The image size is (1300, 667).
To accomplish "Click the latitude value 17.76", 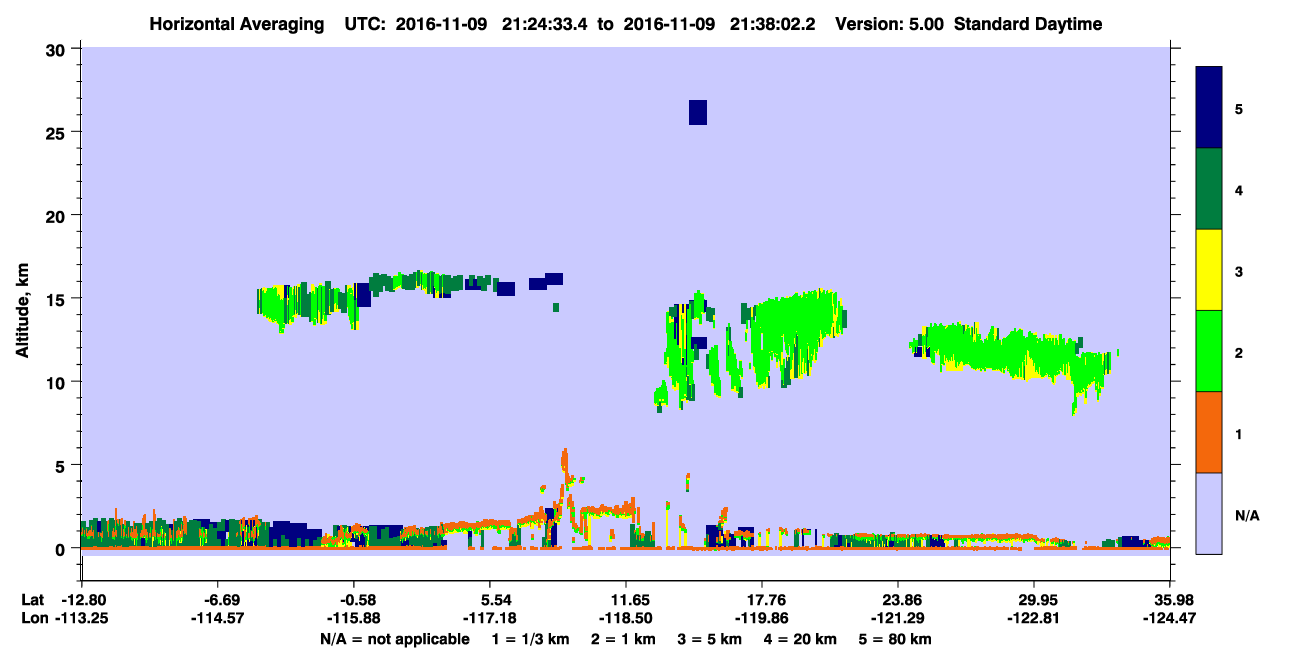I will [x=762, y=600].
